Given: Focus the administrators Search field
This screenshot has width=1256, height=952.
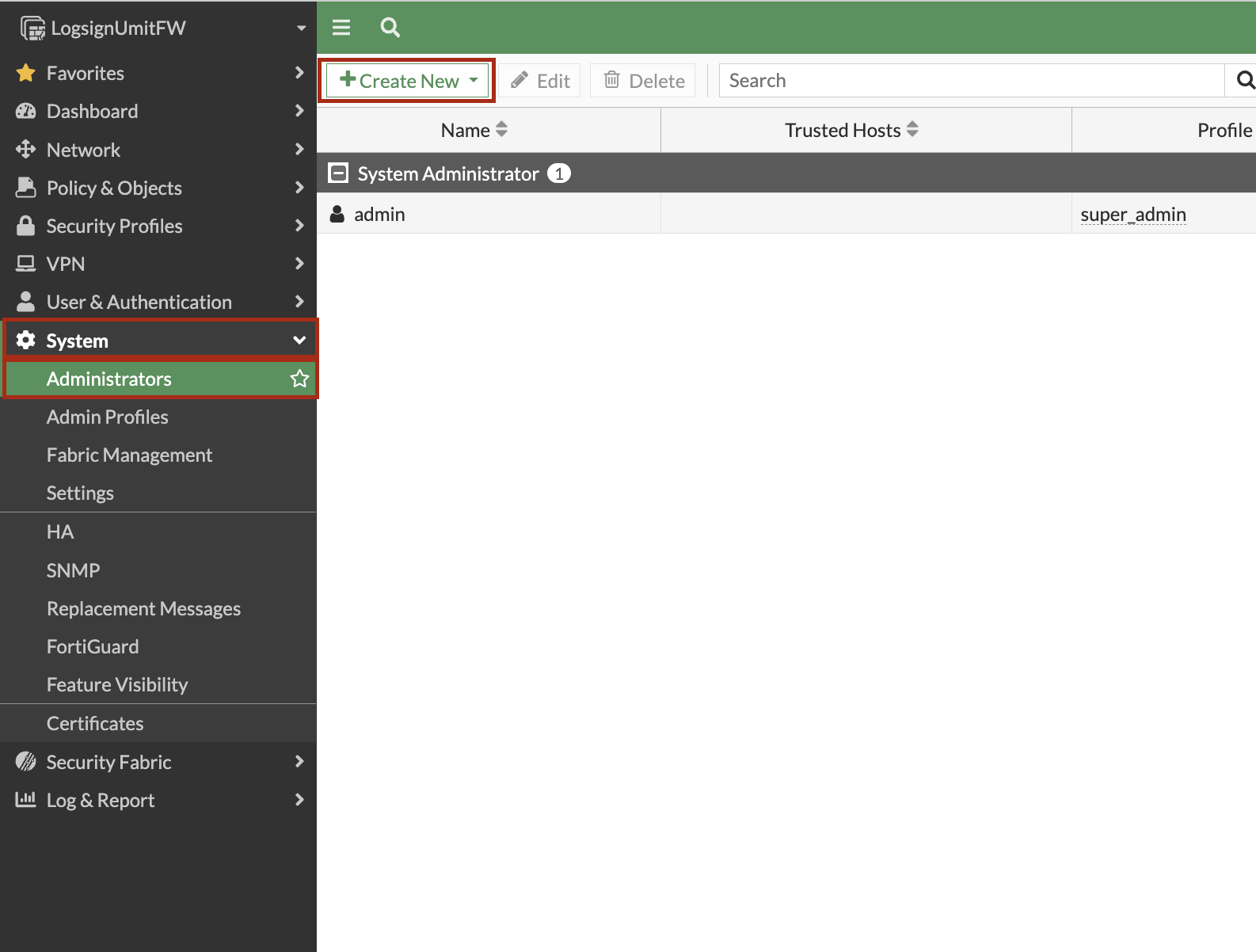Looking at the screenshot, I should pos(972,80).
